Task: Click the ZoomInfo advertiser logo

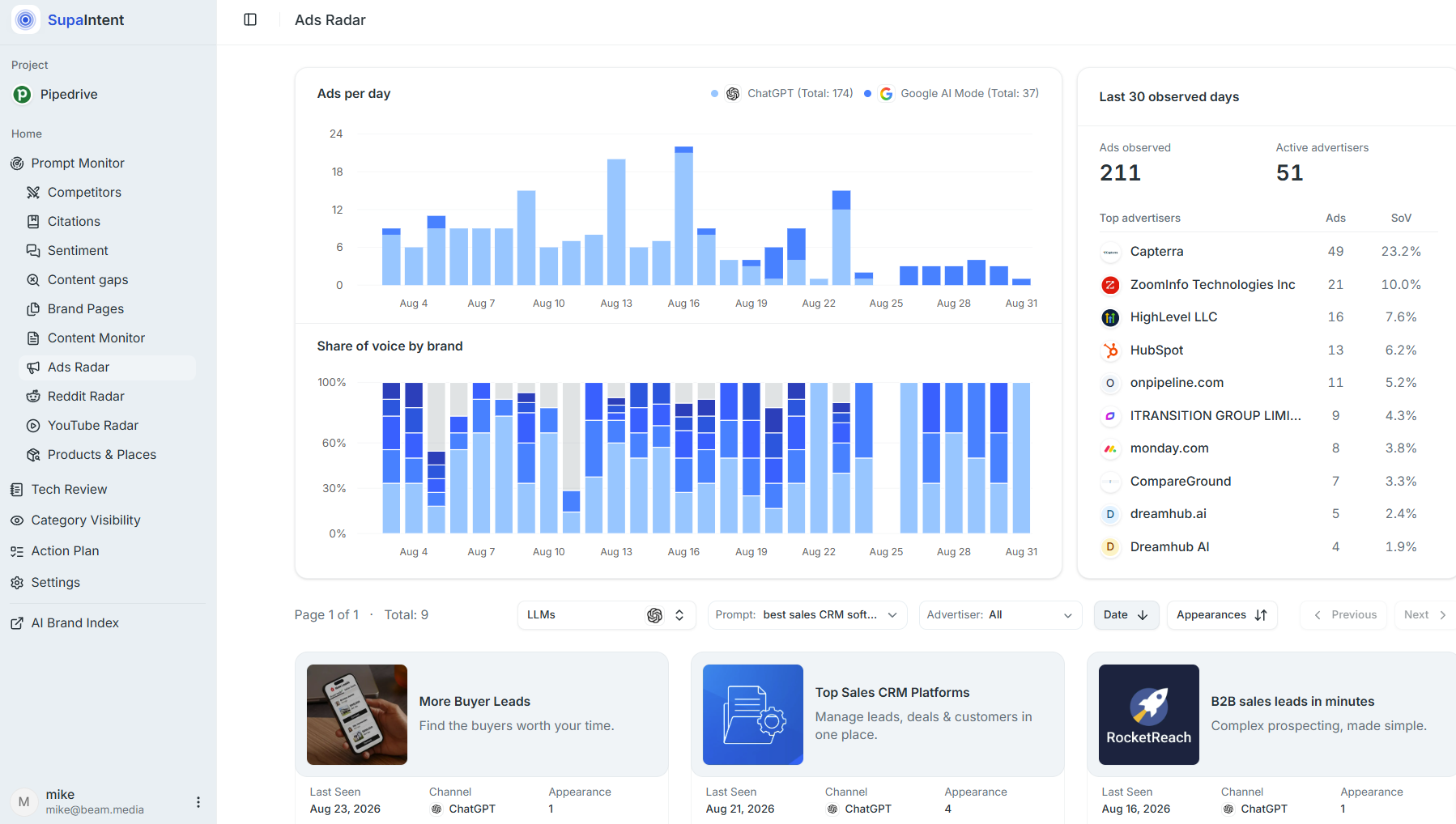Action: 1110,285
